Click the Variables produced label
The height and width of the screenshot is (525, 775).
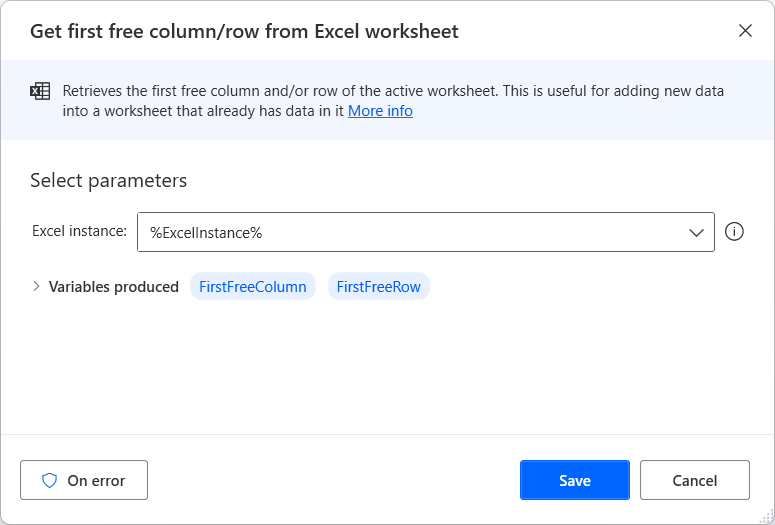[x=114, y=287]
